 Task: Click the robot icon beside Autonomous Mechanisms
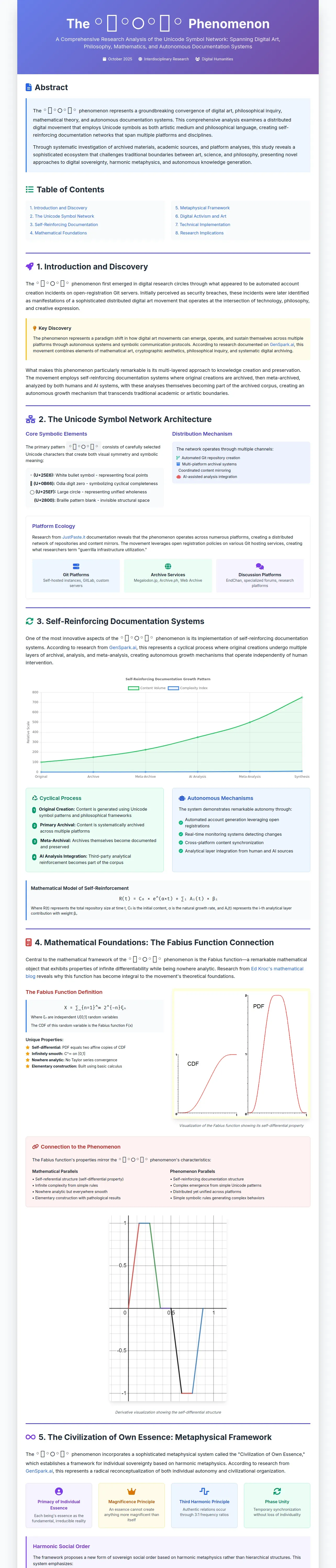(x=182, y=798)
